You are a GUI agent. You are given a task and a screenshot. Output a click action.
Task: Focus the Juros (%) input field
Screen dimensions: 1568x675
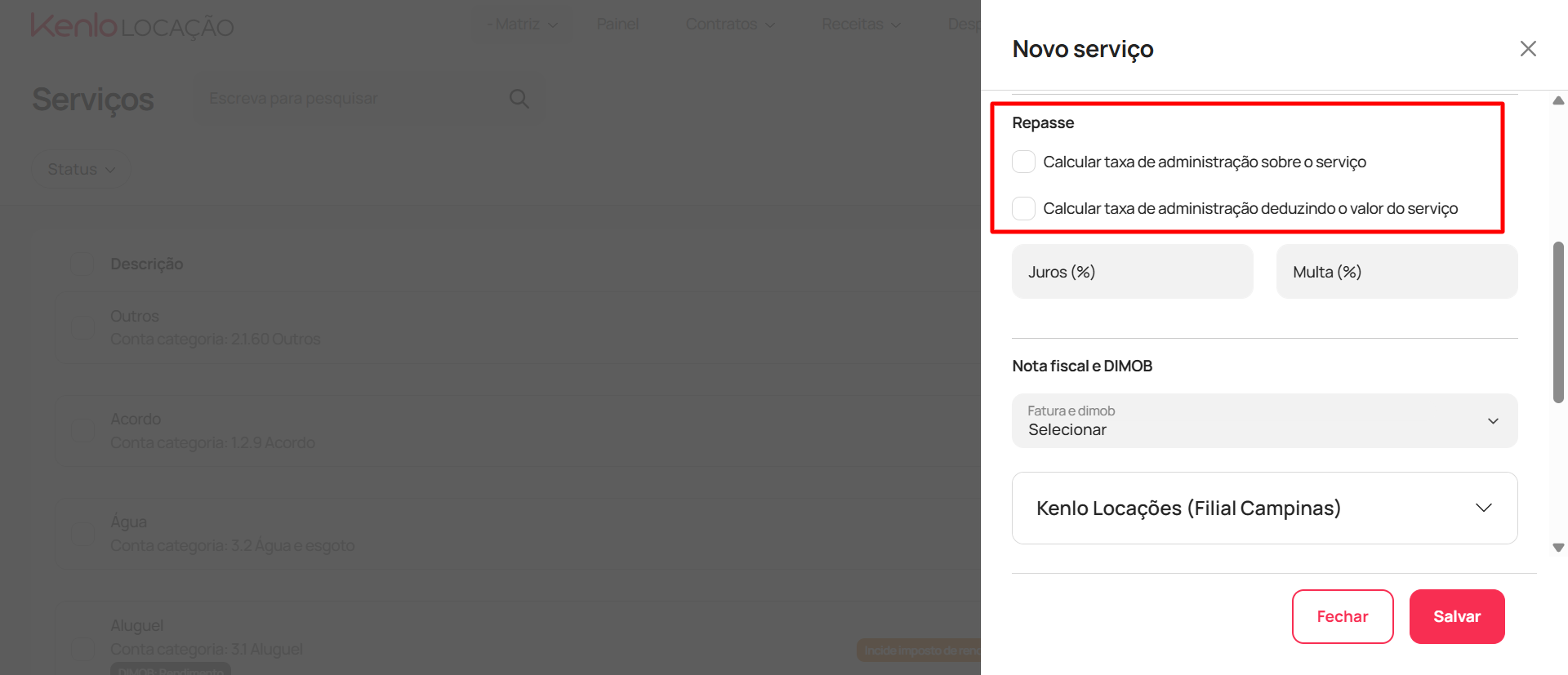1132,272
